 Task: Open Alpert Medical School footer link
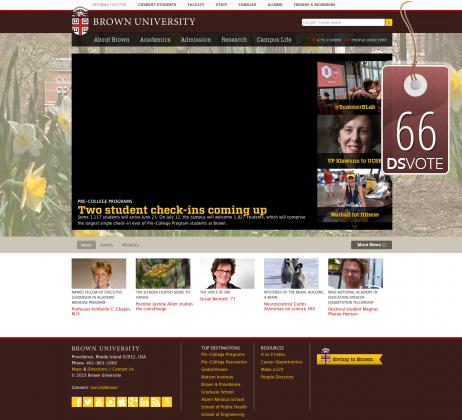click(222, 399)
